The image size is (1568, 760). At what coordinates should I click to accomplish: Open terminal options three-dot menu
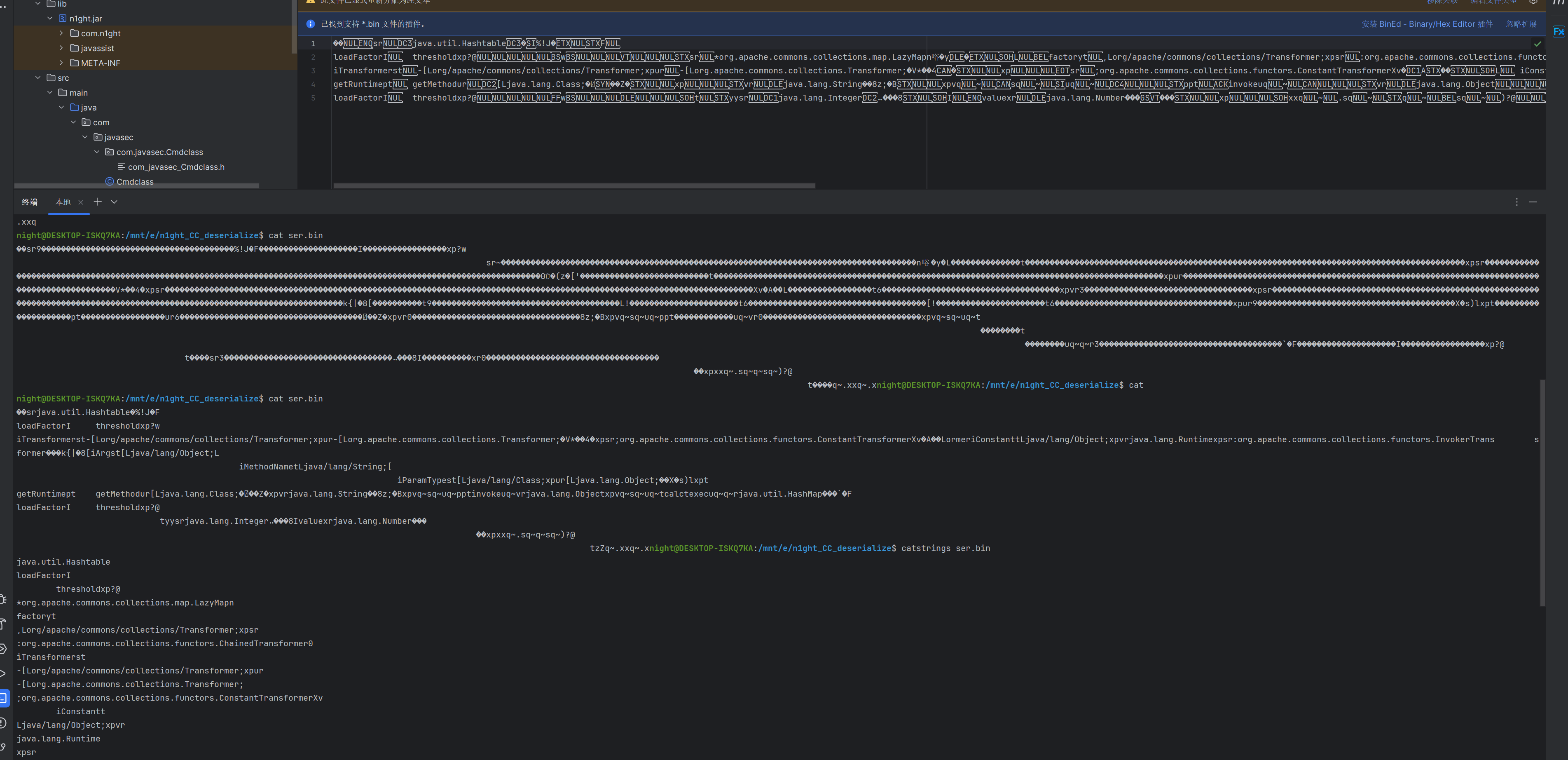(1516, 202)
